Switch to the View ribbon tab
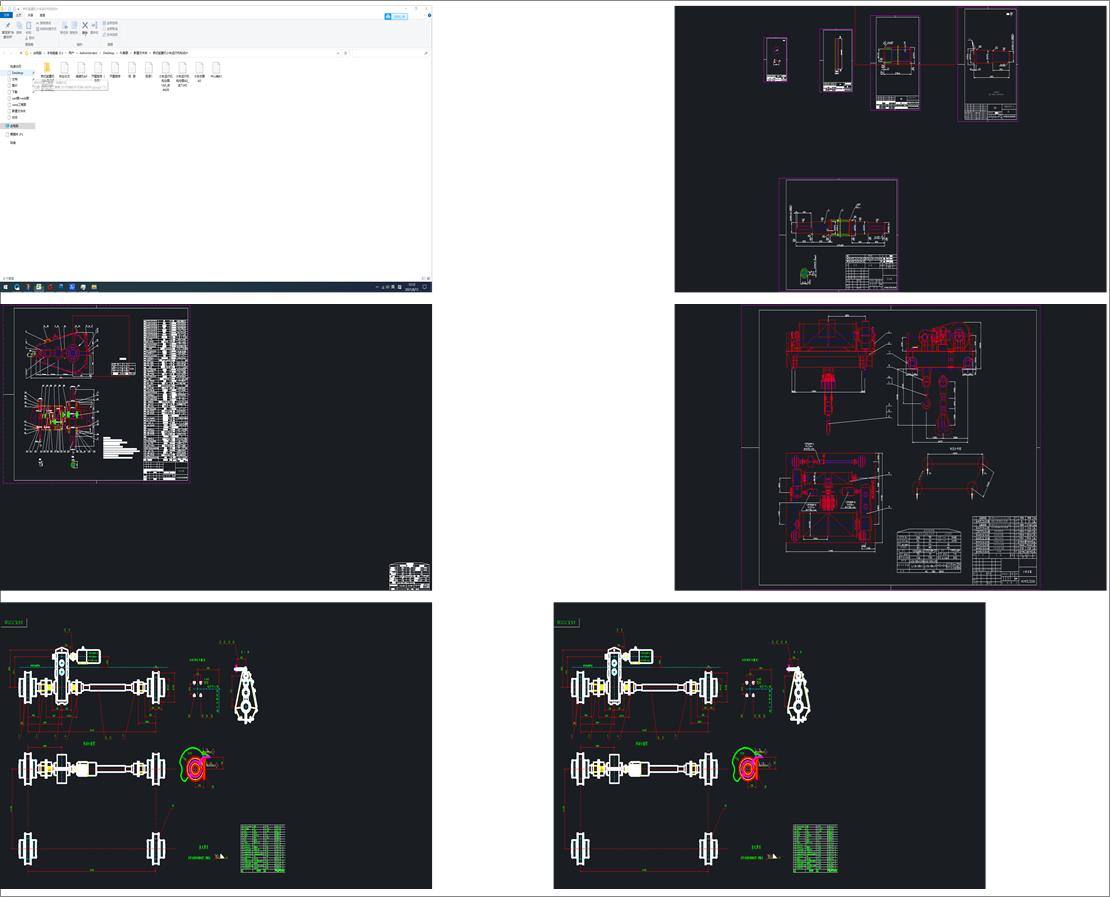 click(42, 15)
